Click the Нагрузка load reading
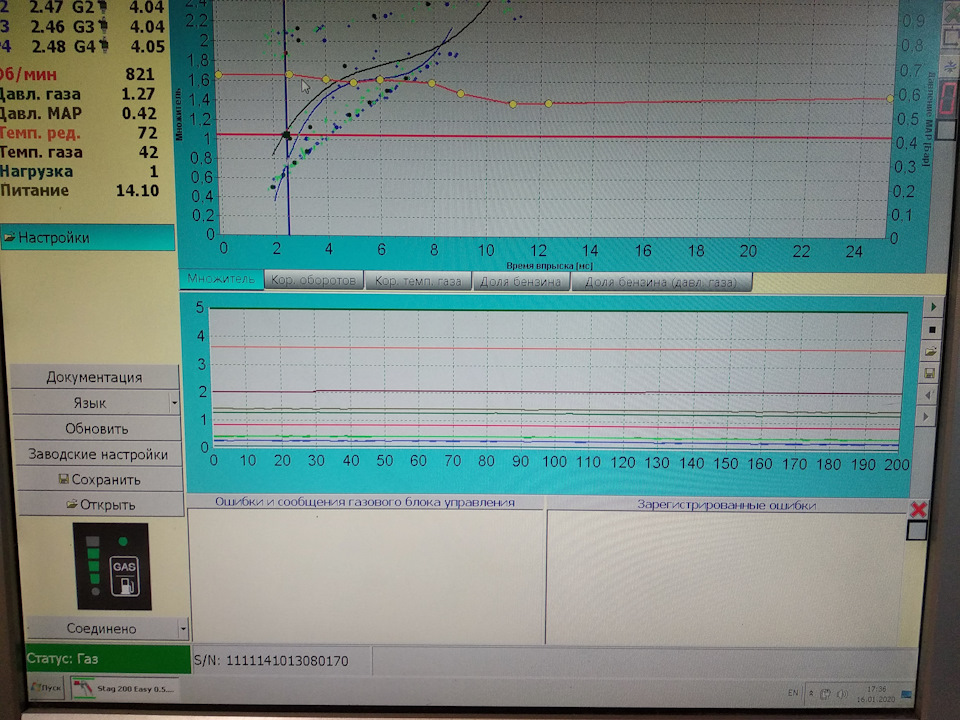This screenshot has width=960, height=720. pos(154,171)
